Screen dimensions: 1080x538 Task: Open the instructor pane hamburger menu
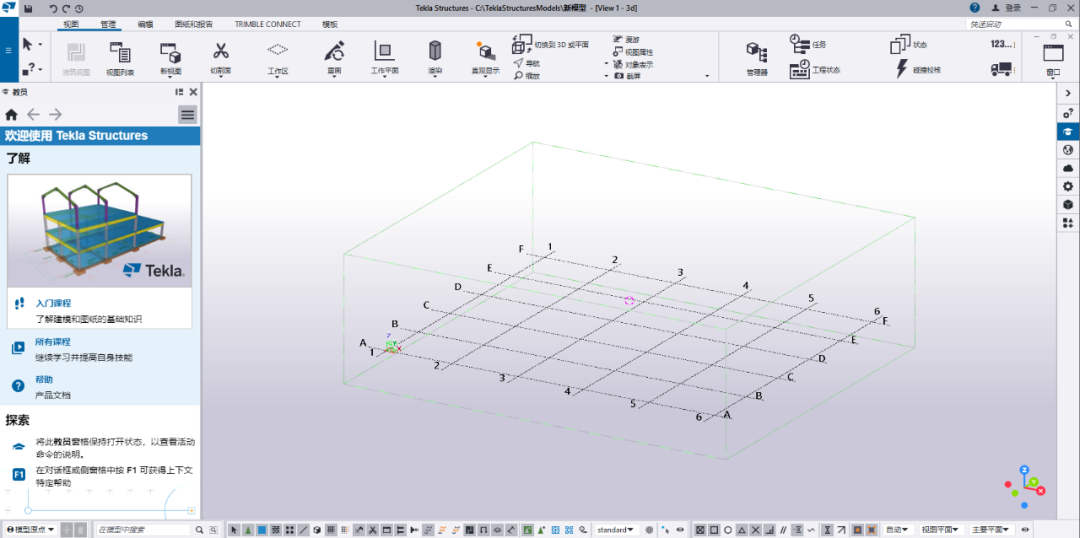coord(187,114)
